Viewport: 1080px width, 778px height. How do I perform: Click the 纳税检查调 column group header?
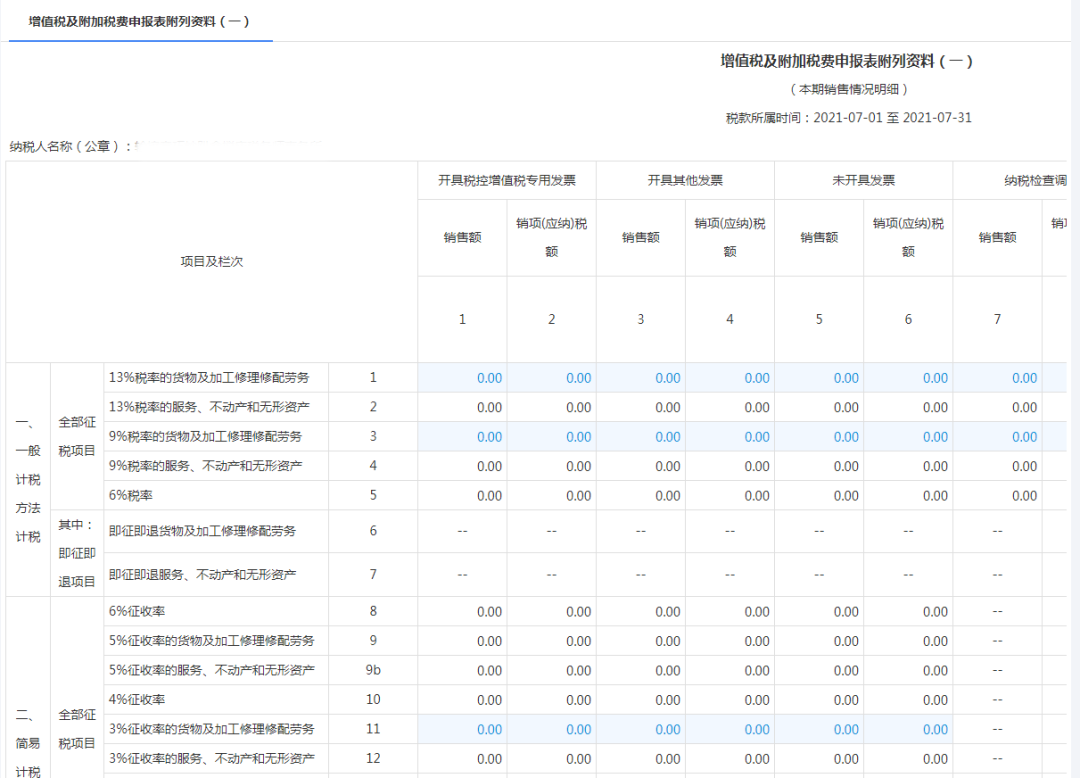pos(1010,180)
